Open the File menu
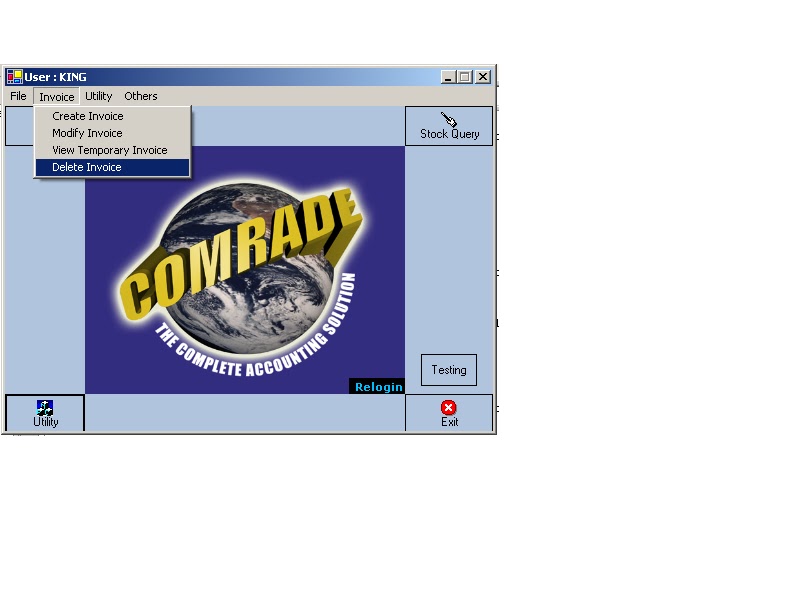This screenshot has width=800, height=600. tap(17, 96)
